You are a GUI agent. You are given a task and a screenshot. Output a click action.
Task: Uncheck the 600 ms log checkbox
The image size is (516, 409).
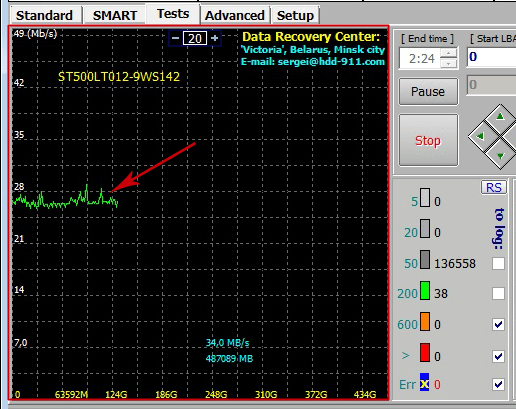pos(498,324)
